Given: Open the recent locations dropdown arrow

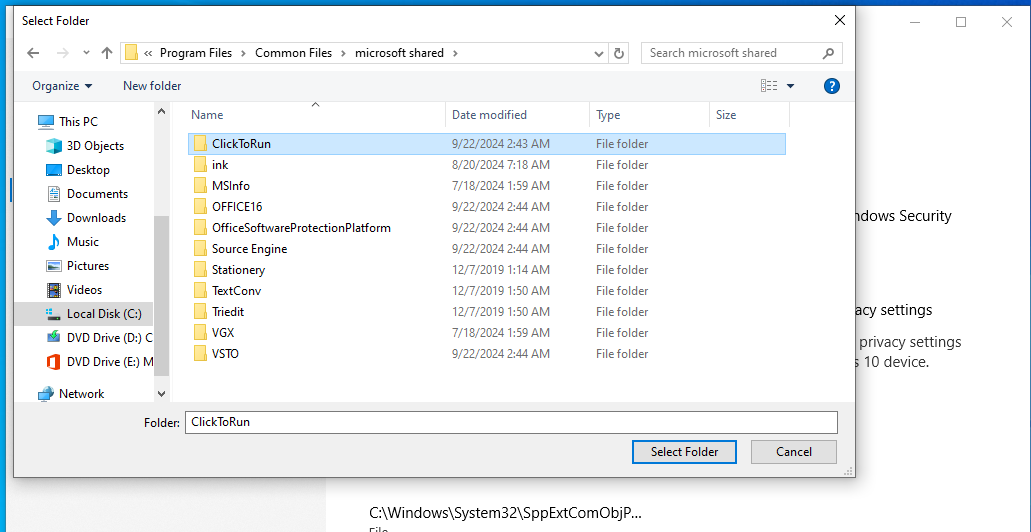Looking at the screenshot, I should click(x=86, y=53).
